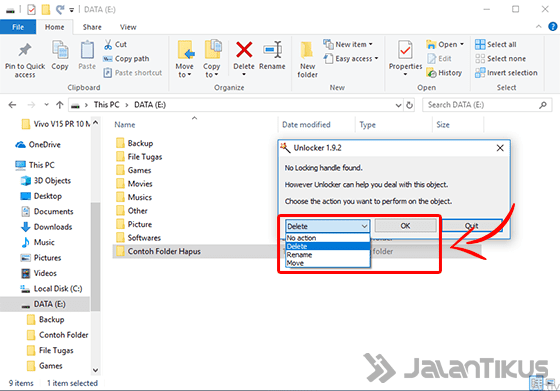
Task: Click the History ribbon item
Action: click(x=444, y=73)
